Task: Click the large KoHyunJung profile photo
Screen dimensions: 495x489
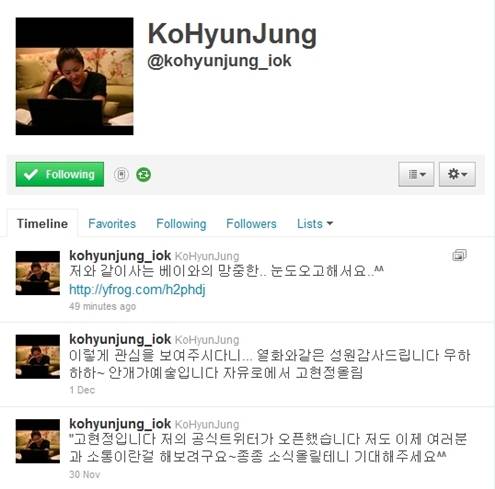Action: coord(75,76)
